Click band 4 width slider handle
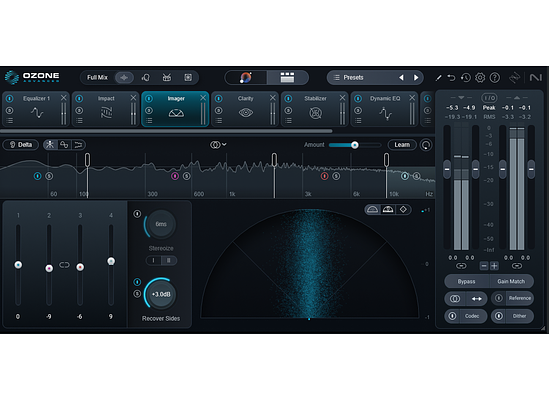This screenshot has height=400, width=549. [x=111, y=261]
